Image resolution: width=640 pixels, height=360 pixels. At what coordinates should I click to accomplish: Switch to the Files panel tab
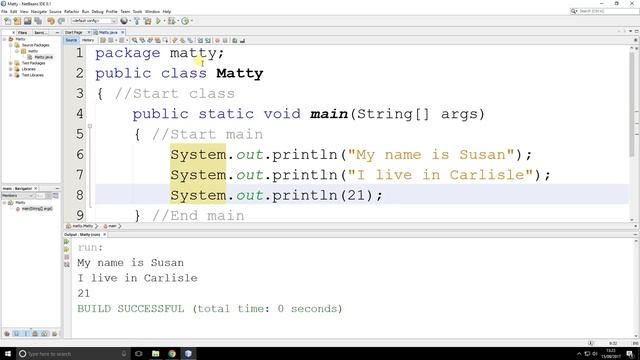[22, 32]
